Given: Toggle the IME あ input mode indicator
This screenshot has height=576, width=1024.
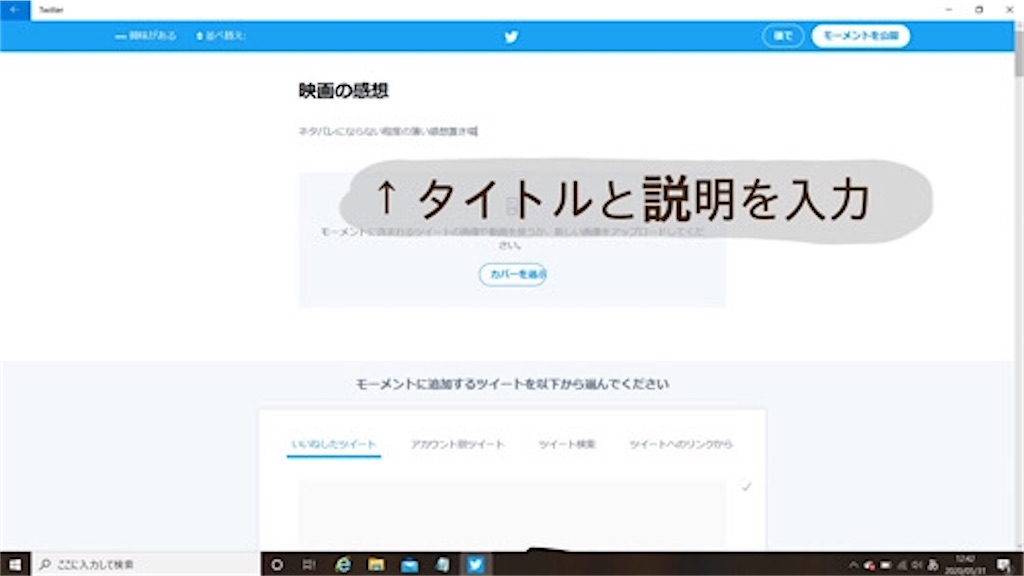Looking at the screenshot, I should click(x=933, y=565).
